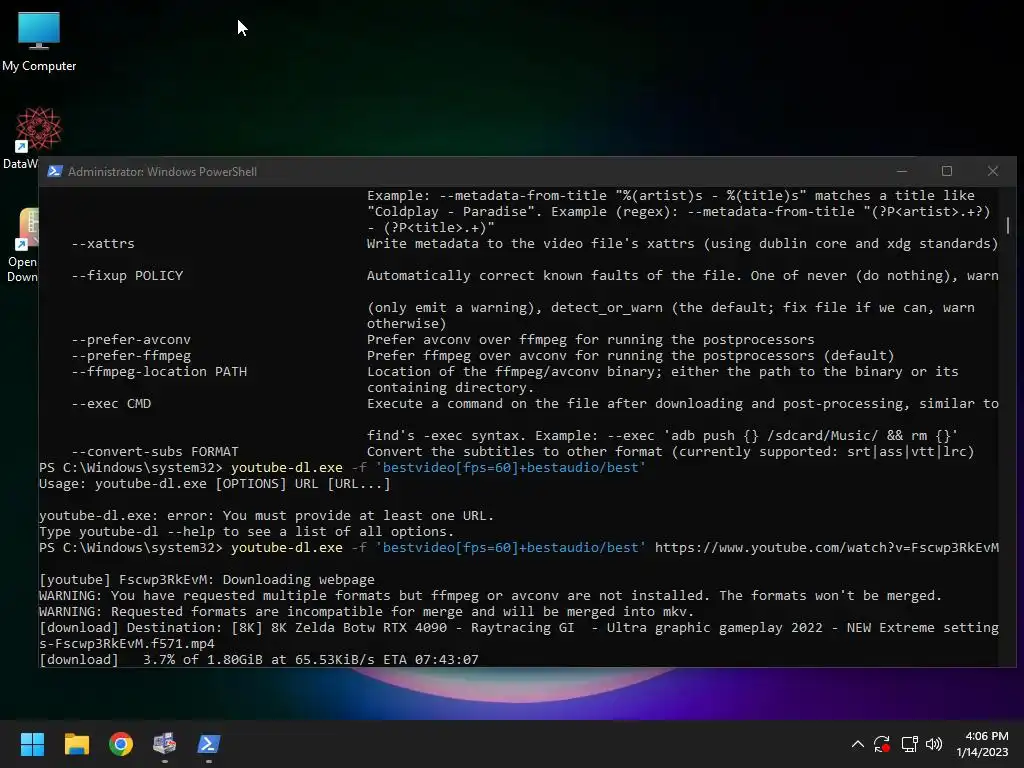Click the sync update tray icon
This screenshot has height=768, width=1024.
tap(882, 744)
